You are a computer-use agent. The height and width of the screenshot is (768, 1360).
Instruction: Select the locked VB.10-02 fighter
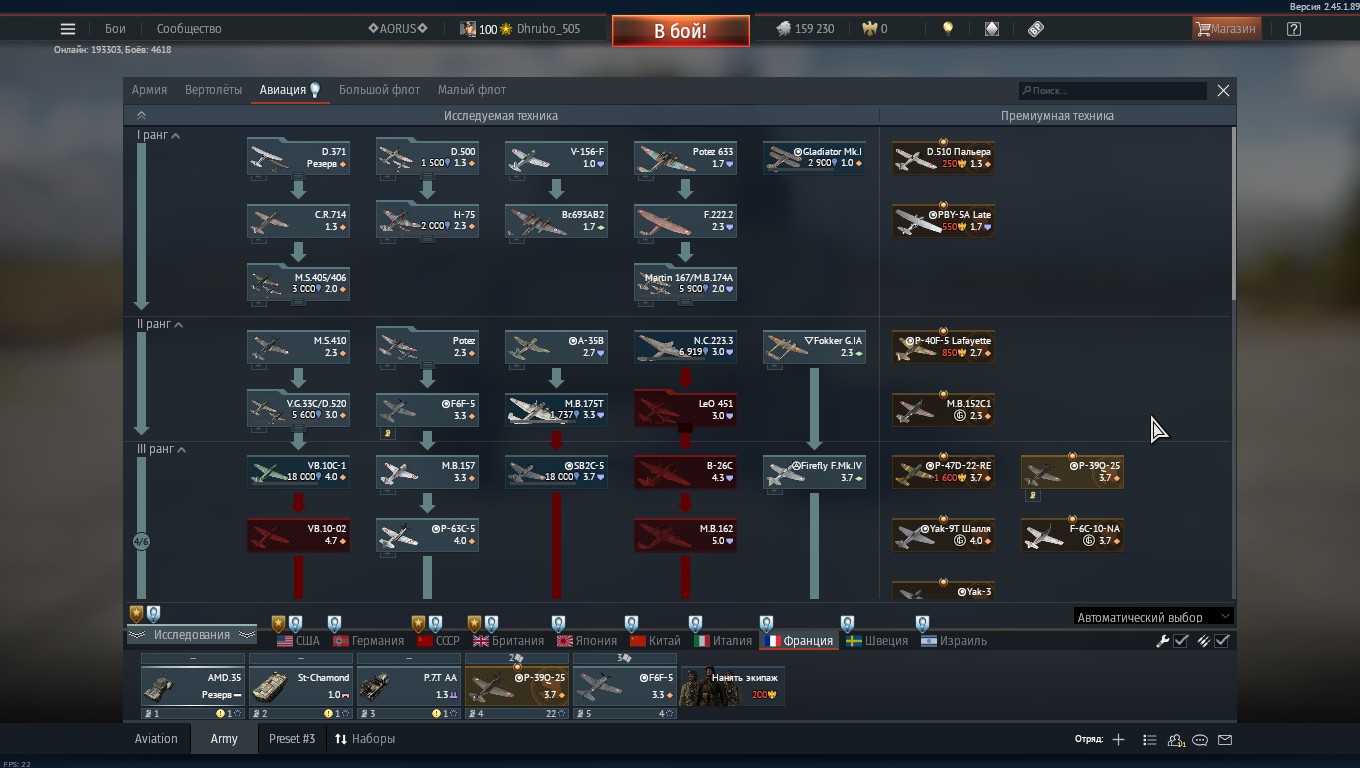click(x=298, y=535)
